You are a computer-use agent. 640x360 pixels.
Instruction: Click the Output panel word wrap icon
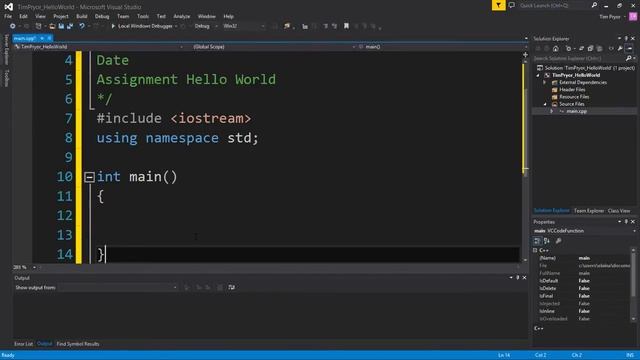point(231,287)
